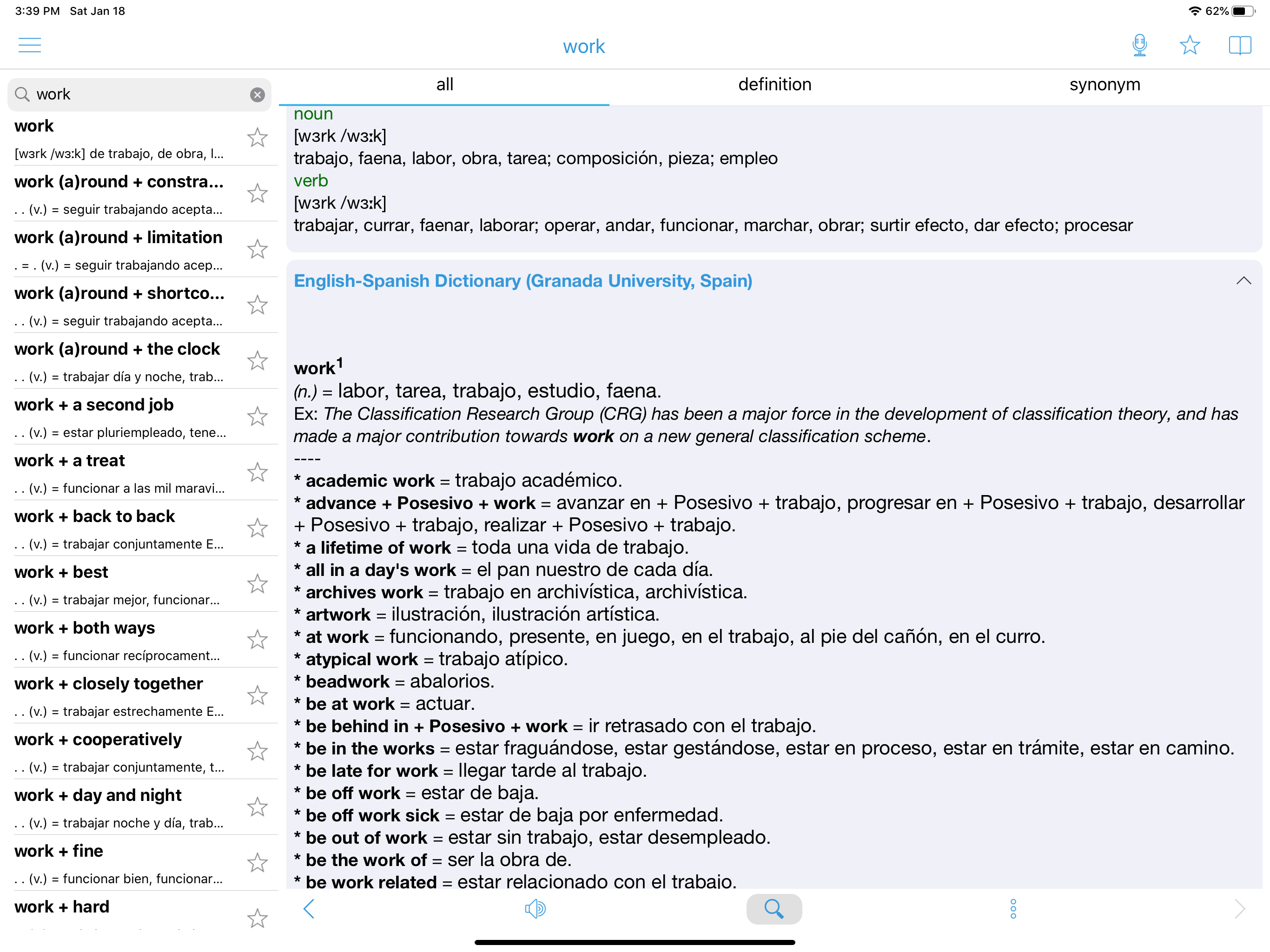Image resolution: width=1270 pixels, height=952 pixels.
Task: Switch to the definition tab
Action: click(x=774, y=85)
